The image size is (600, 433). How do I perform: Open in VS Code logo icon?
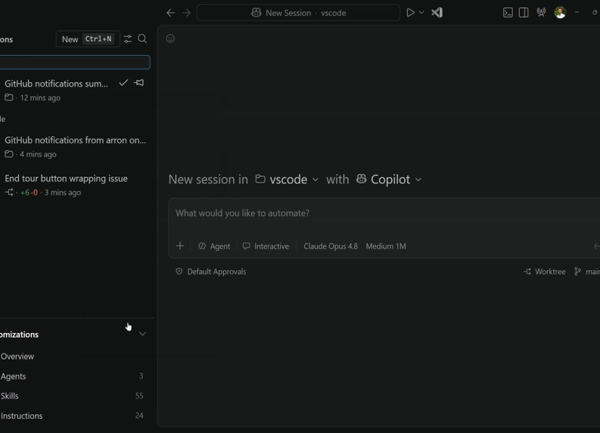[437, 13]
